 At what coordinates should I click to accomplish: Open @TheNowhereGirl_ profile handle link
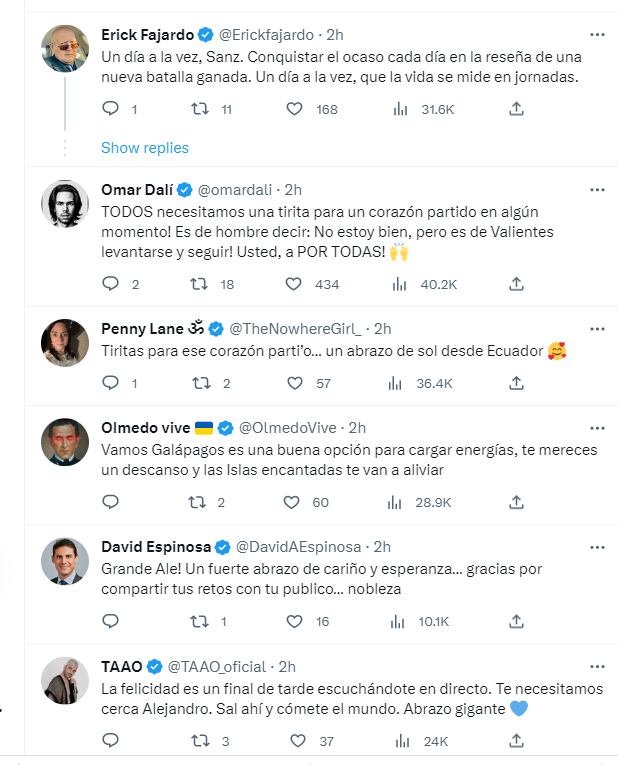click(297, 328)
